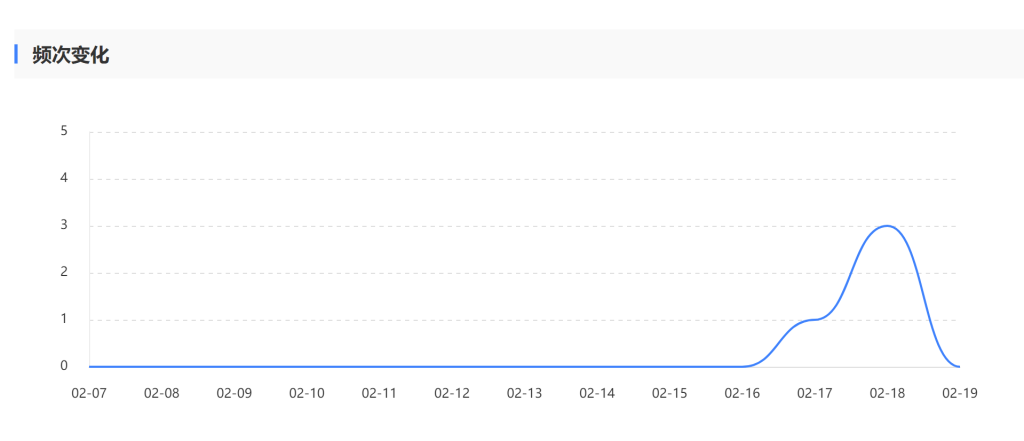Viewport: 1024px width, 441px height.
Task: Select the 02-12 date label
Action: pyautogui.click(x=452, y=394)
